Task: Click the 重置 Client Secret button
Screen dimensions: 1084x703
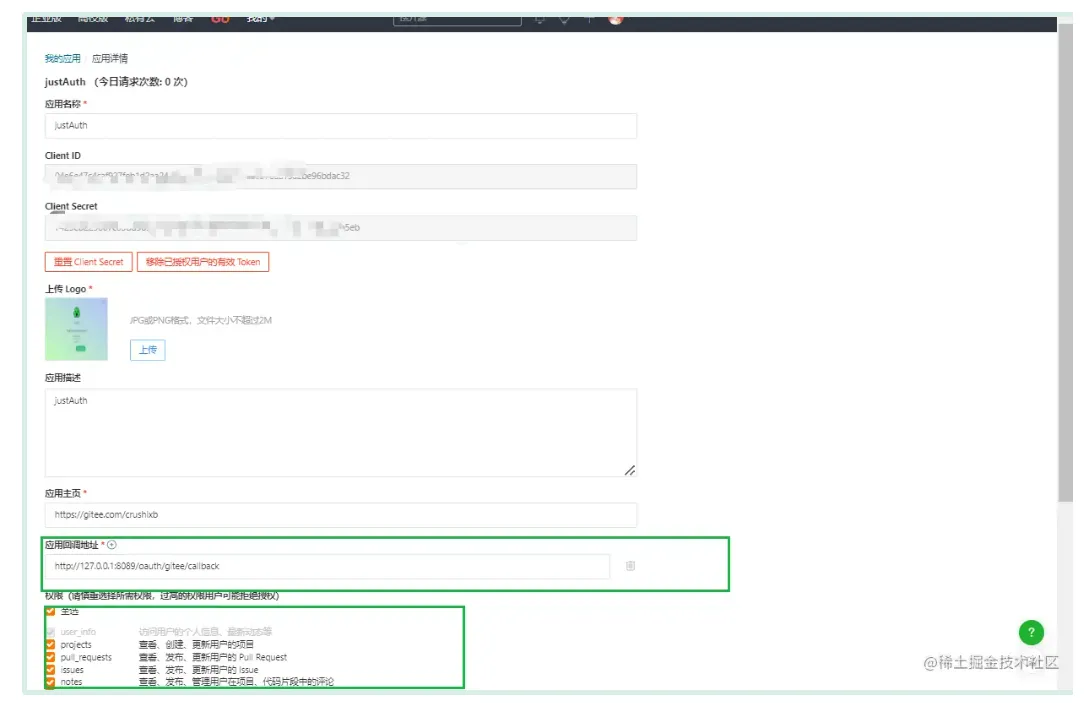Action: (88, 262)
